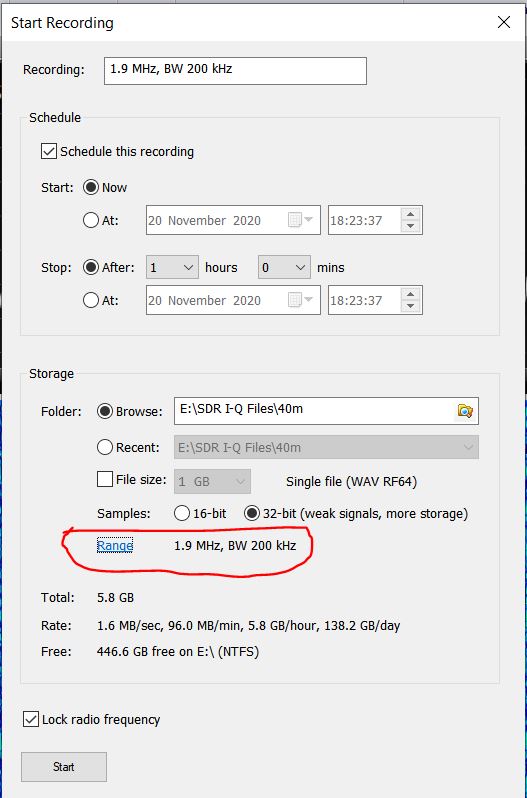Click the '446.6 GB free on E:\ (NTFS)' text
This screenshot has height=798, width=527.
click(x=178, y=651)
